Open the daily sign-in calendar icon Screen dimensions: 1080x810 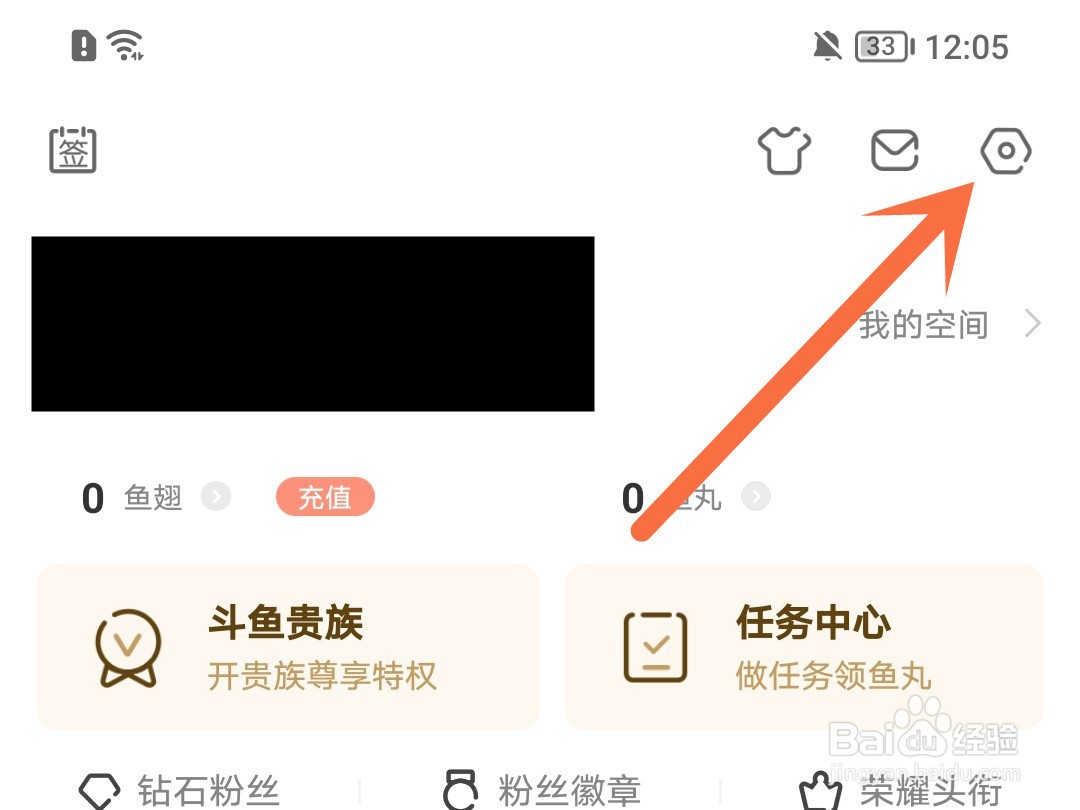(x=72, y=149)
